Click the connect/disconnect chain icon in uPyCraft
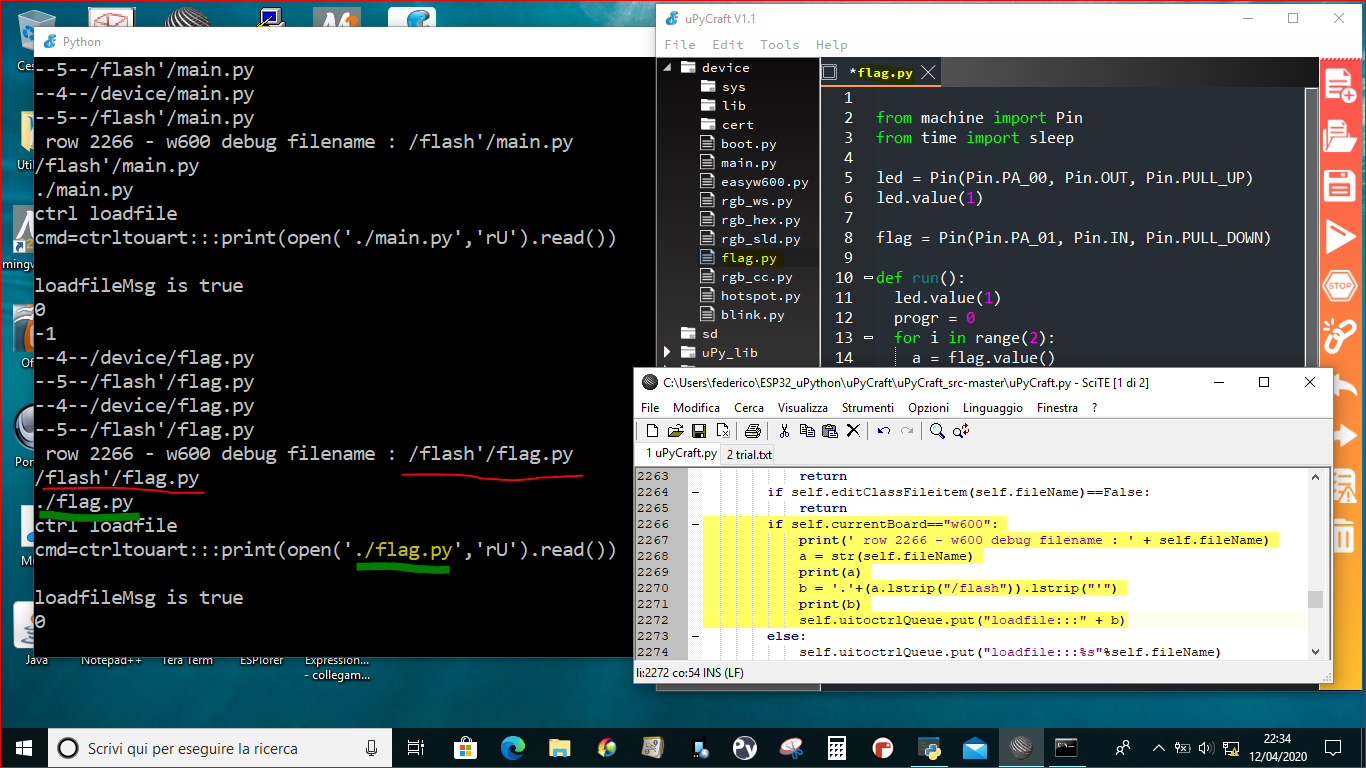The height and width of the screenshot is (768, 1366). click(1340, 336)
